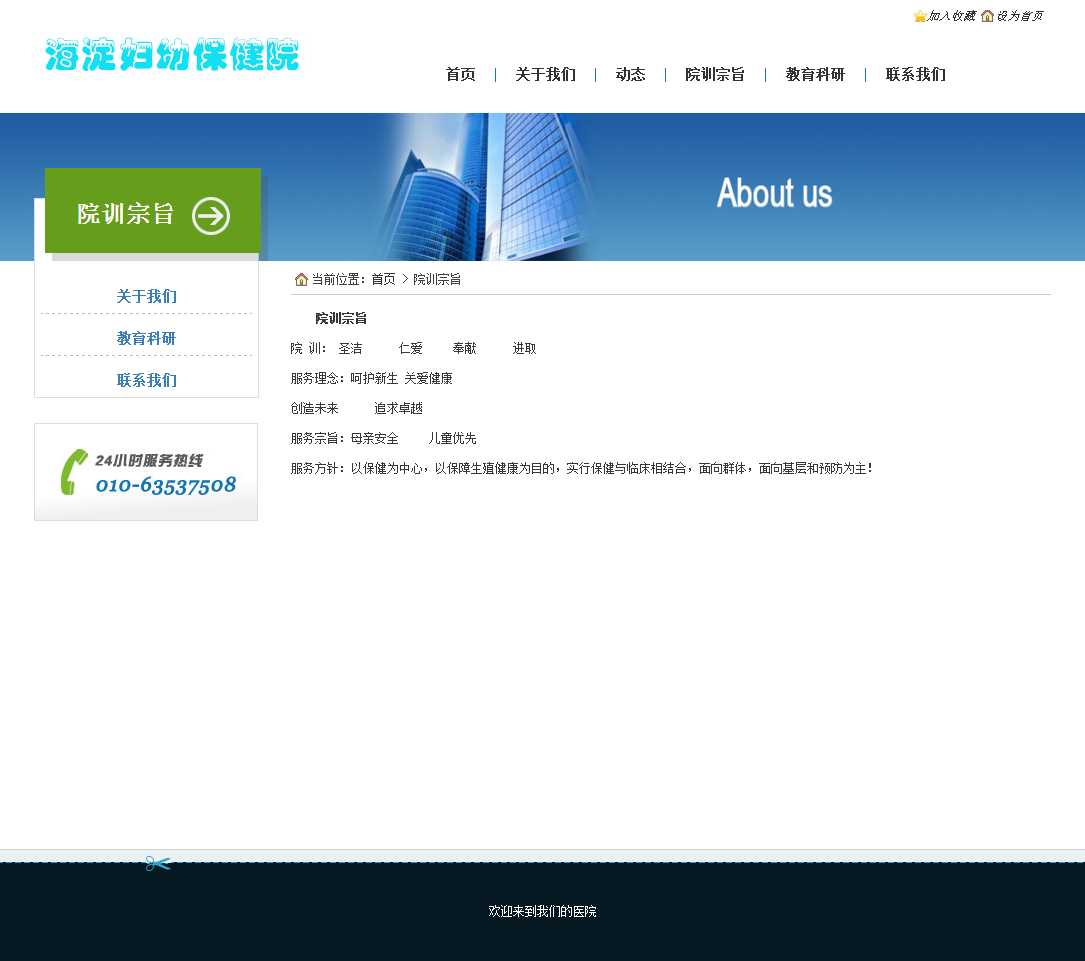1085x961 pixels.
Task: Click 关于我们 link in the left sidebar
Action: point(146,297)
